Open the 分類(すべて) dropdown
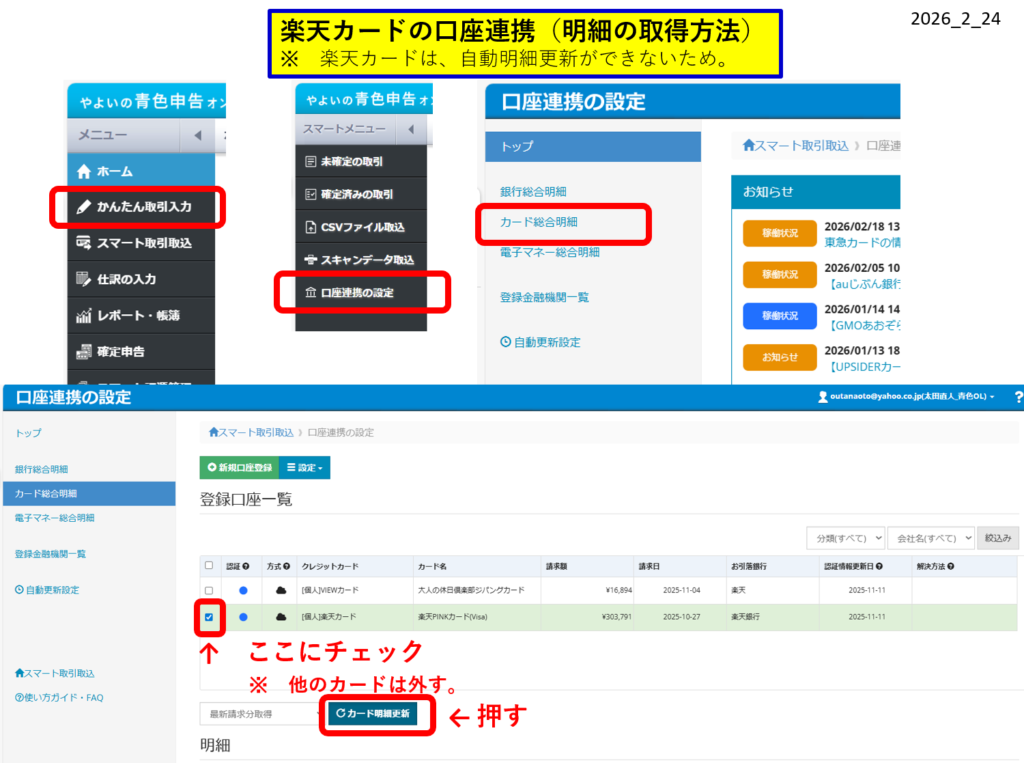The image size is (1024, 763). (x=845, y=538)
